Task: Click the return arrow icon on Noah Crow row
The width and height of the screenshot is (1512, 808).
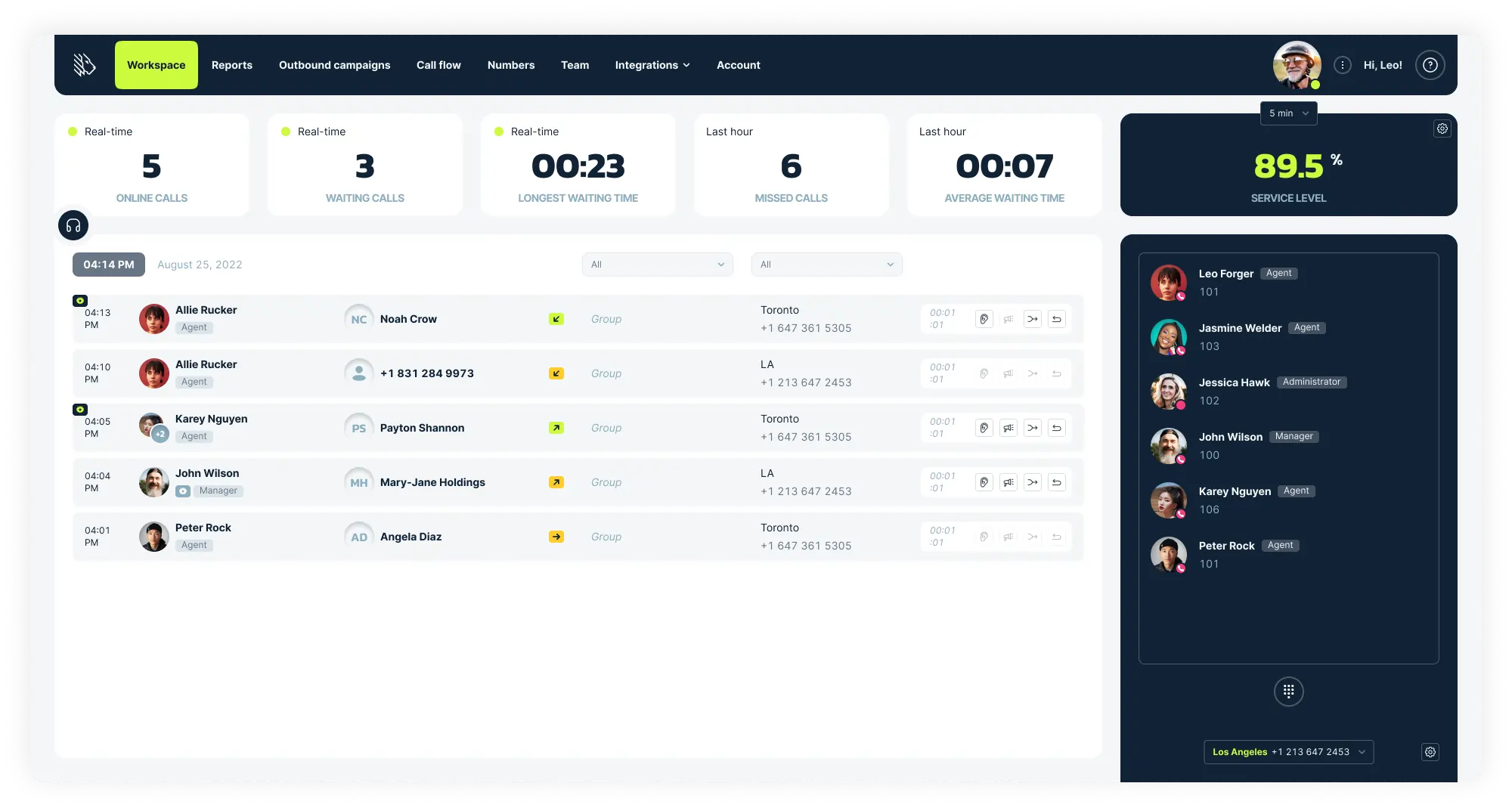Action: tap(1057, 319)
